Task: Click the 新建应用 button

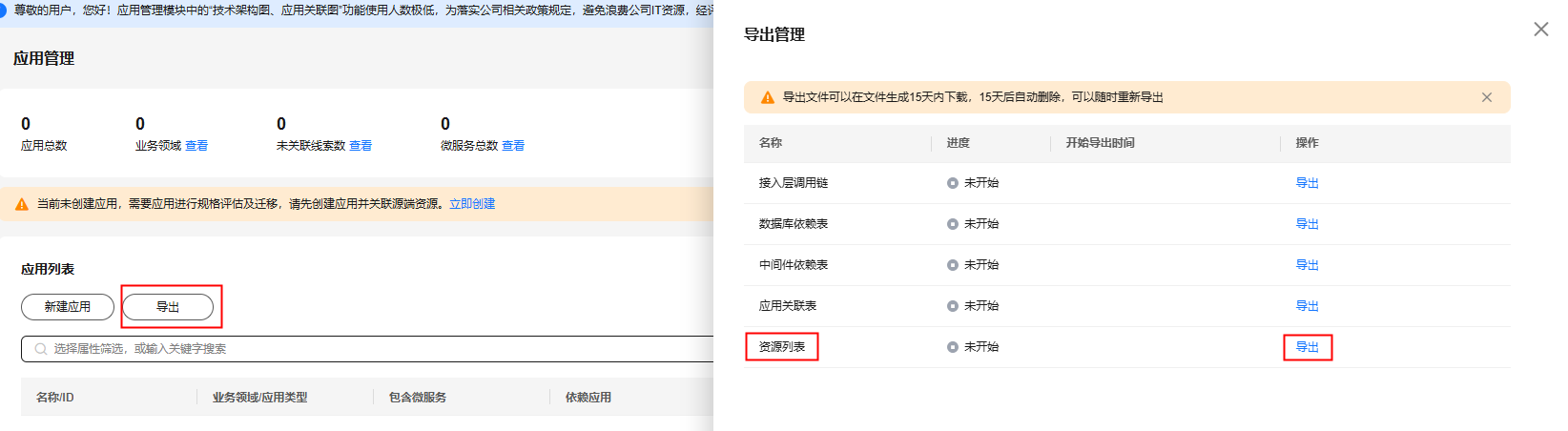Action: pyautogui.click(x=68, y=307)
